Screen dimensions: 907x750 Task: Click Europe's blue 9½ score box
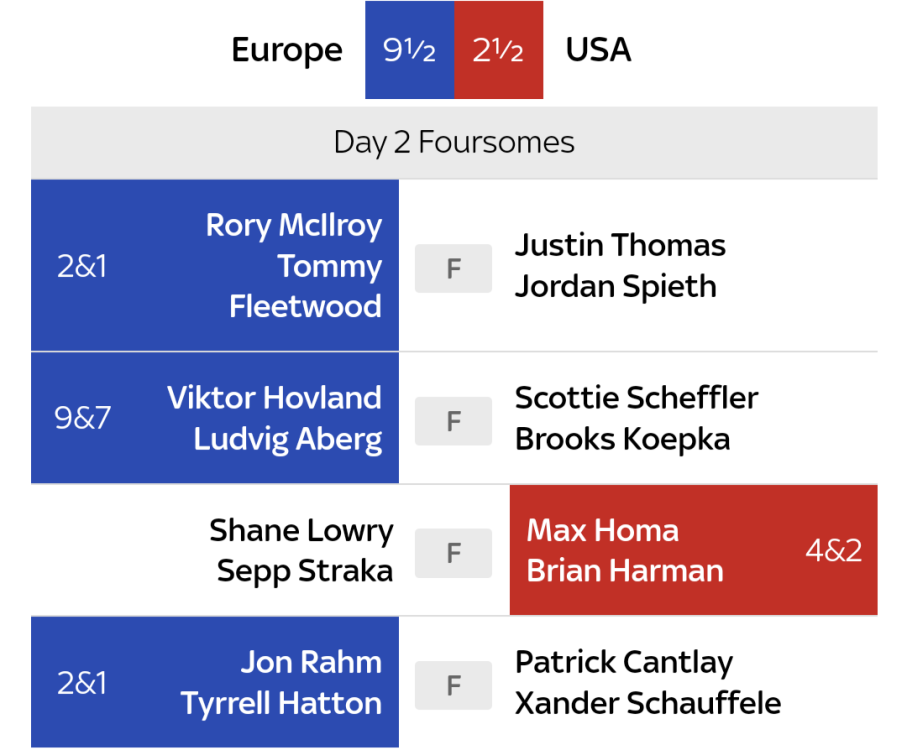409,50
